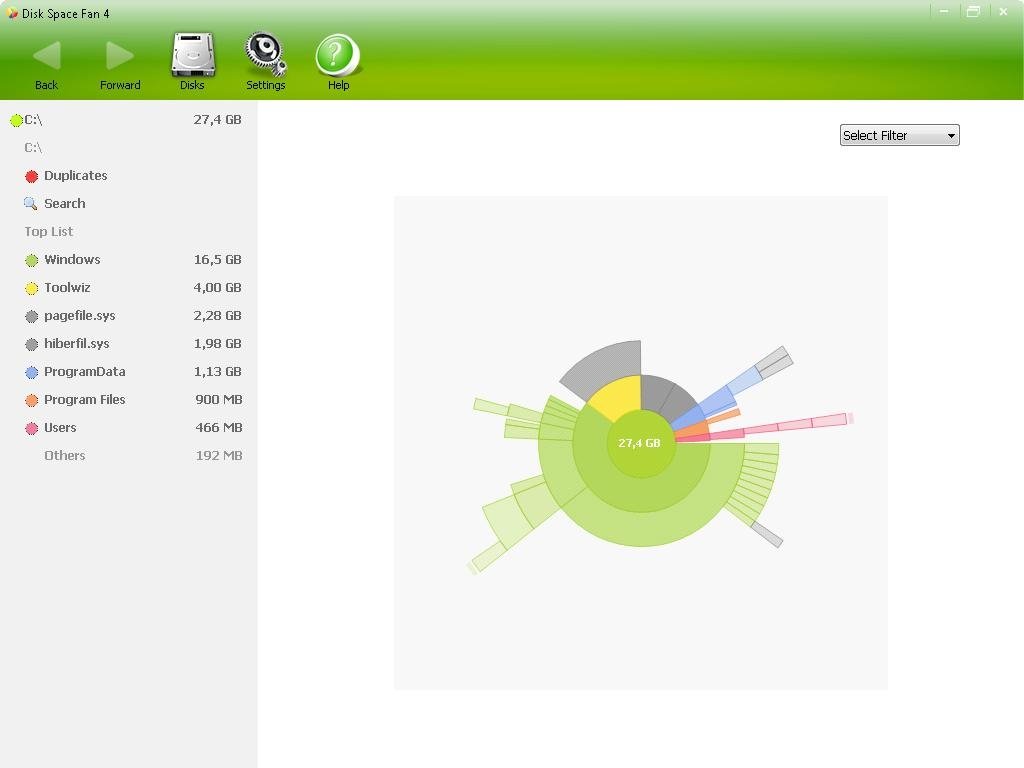The image size is (1024, 768).
Task: Click the yellow Toolwiz chart segment
Action: [x=617, y=398]
